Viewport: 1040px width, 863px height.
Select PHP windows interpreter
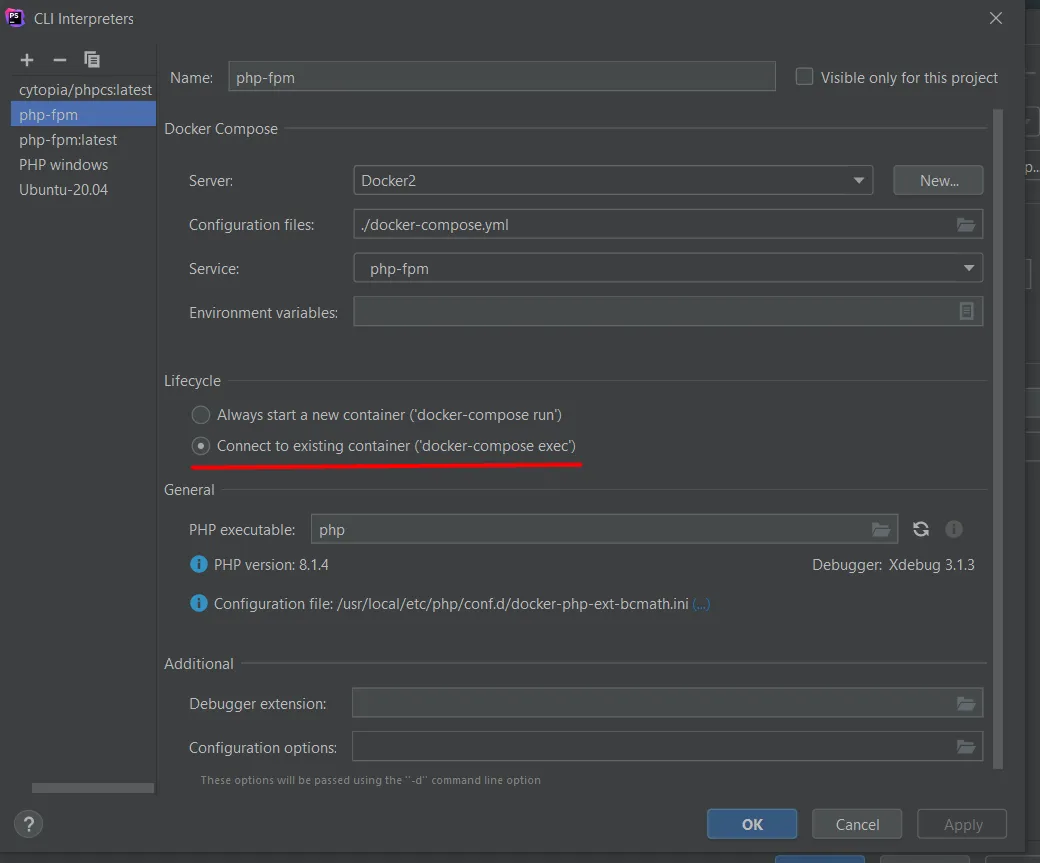[x=84, y=165]
